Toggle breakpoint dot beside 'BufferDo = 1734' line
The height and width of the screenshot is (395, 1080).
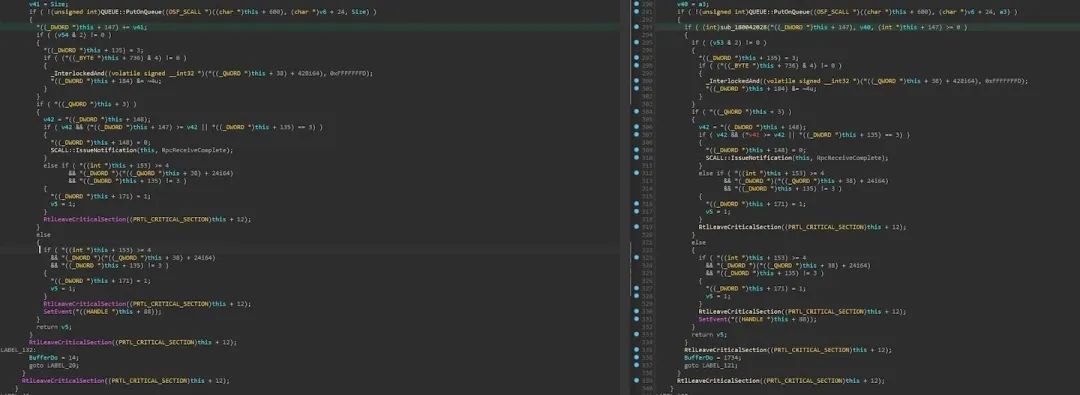point(636,358)
